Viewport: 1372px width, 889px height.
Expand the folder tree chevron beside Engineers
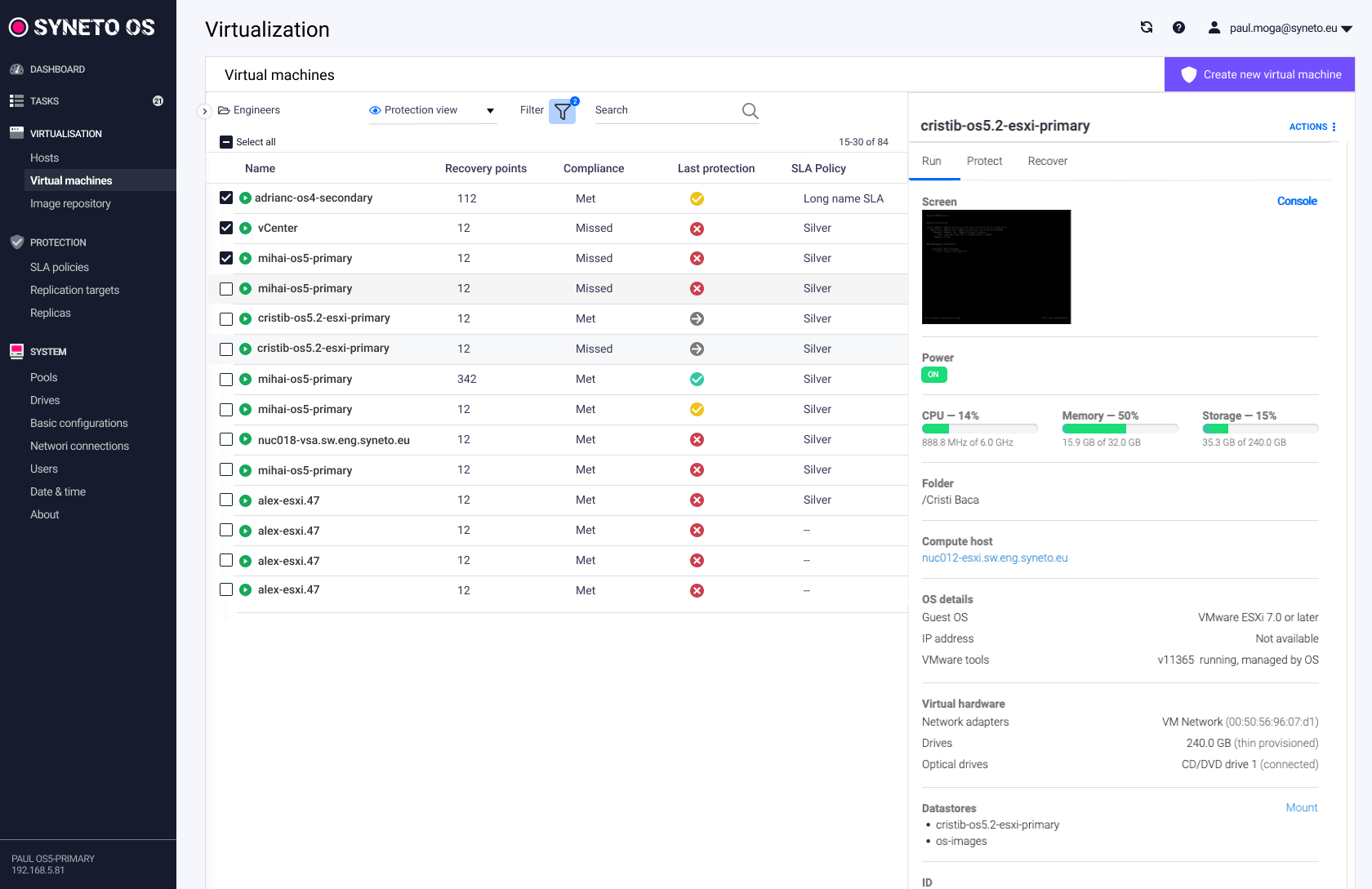pos(205,111)
